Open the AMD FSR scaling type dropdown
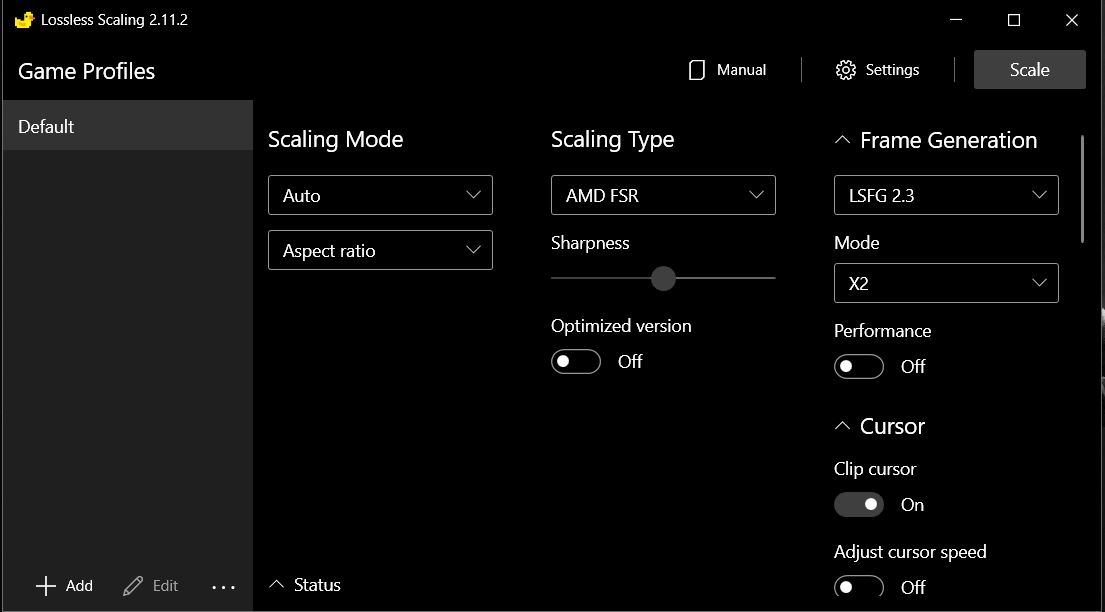The width and height of the screenshot is (1105, 612). [x=663, y=195]
